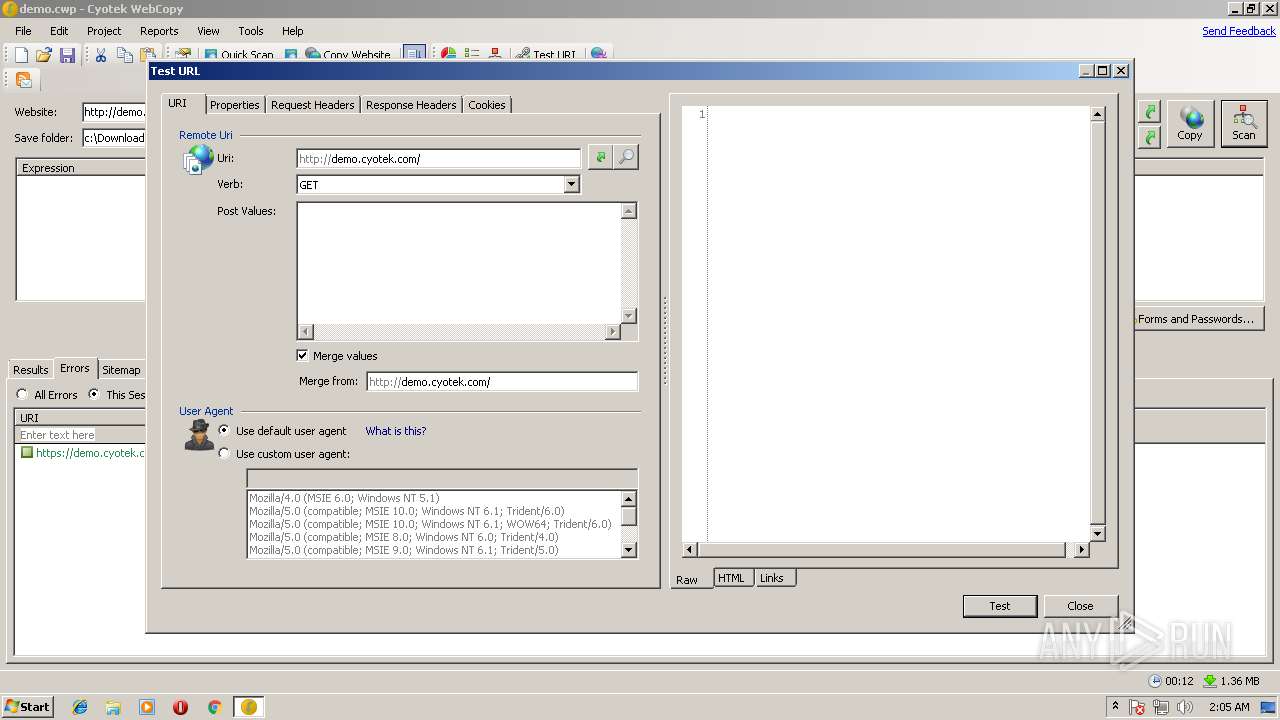Open Google Chrome from the taskbar

click(214, 707)
